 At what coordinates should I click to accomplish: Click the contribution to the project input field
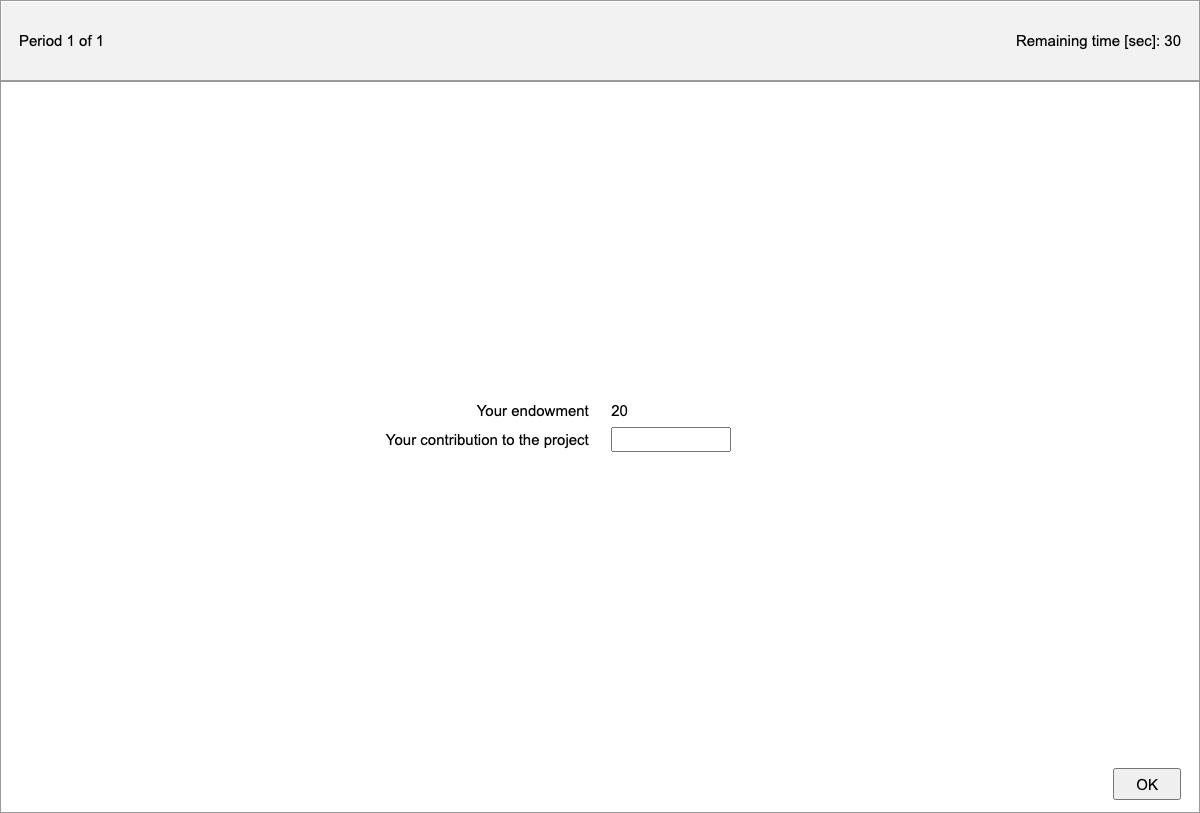coord(671,440)
